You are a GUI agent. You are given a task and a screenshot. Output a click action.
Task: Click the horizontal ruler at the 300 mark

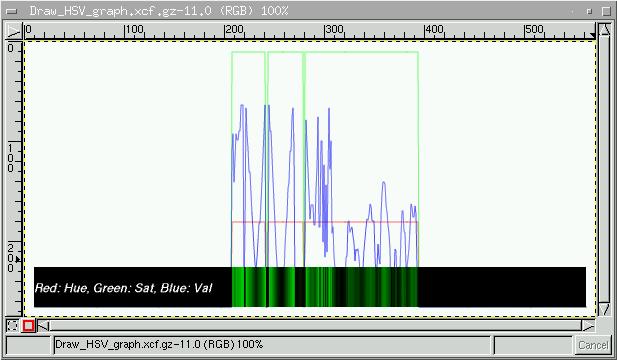(x=325, y=31)
